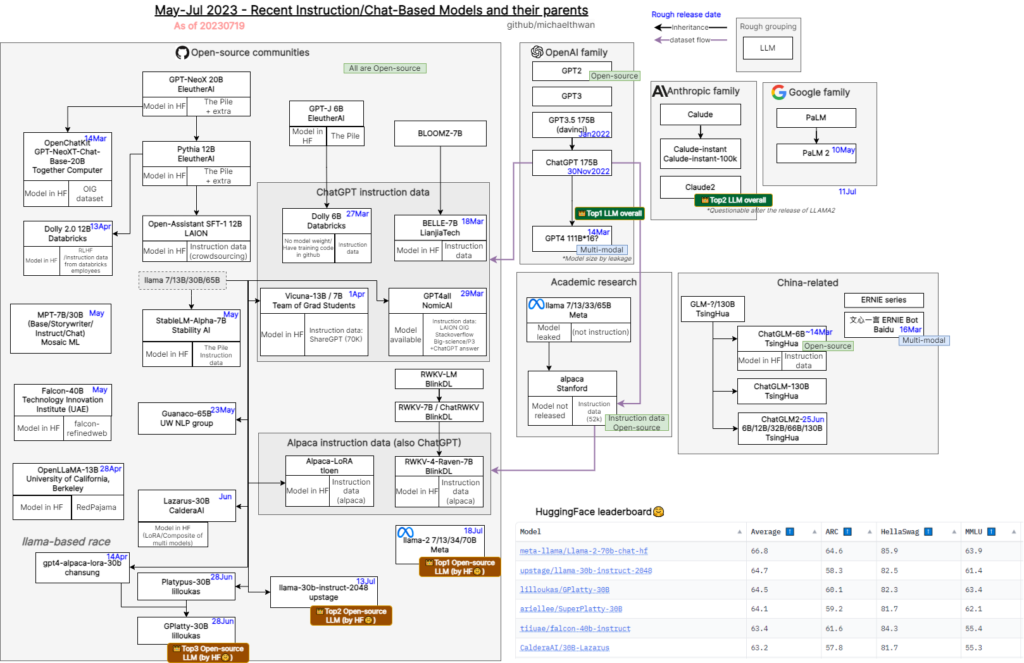Select the ERNIE series box
The image size is (1024, 663).
(884, 300)
